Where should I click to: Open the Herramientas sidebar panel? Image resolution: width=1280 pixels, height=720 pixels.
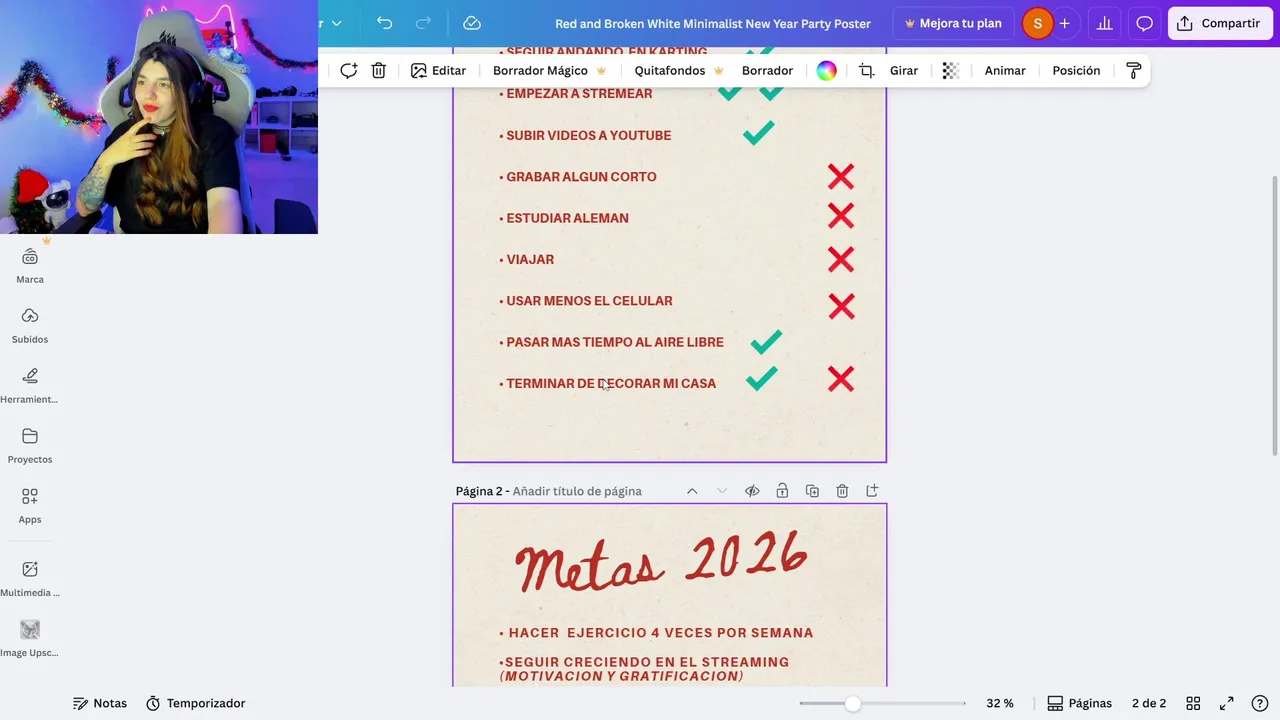pyautogui.click(x=30, y=386)
